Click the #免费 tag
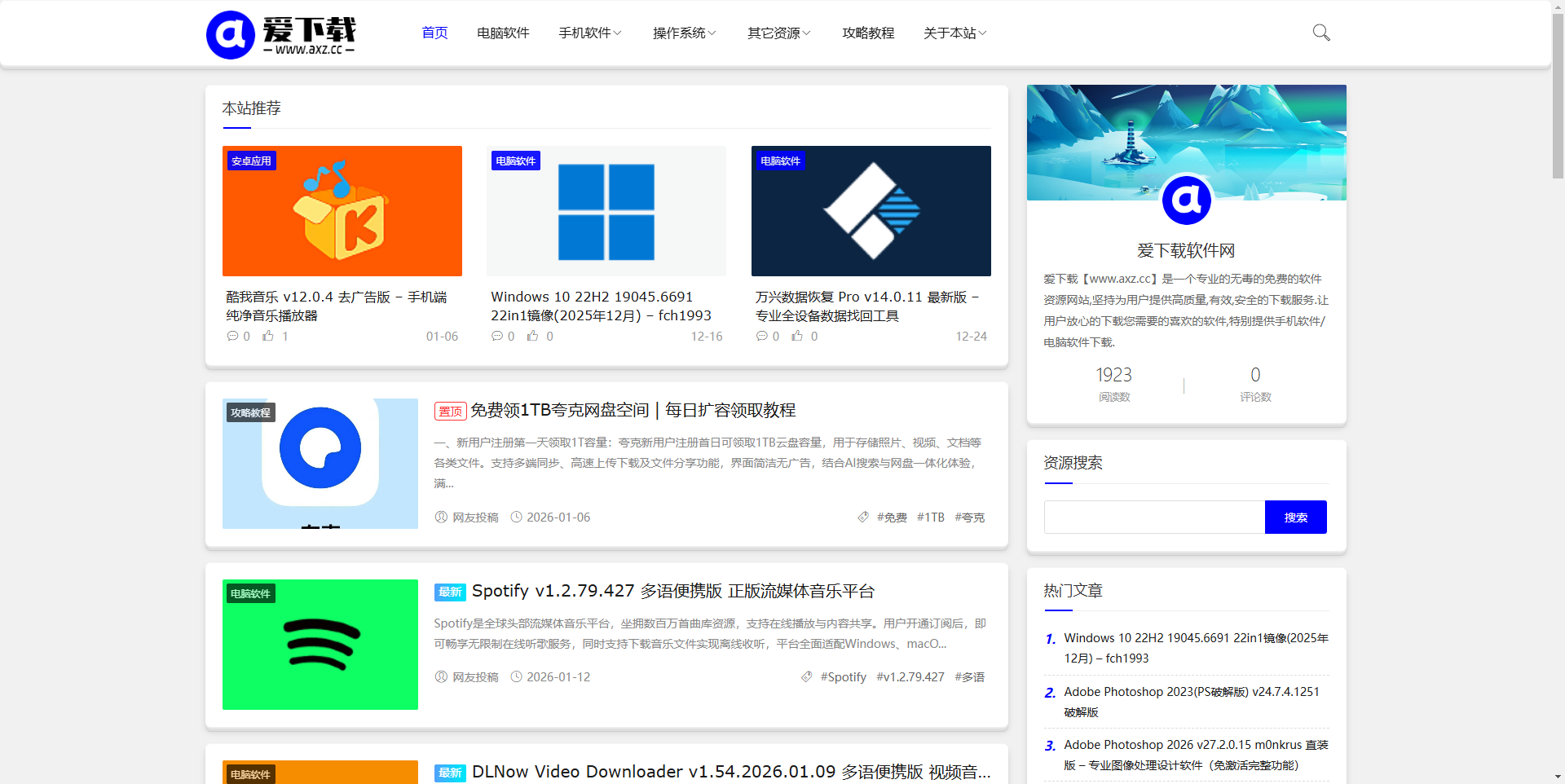 pyautogui.click(x=892, y=517)
